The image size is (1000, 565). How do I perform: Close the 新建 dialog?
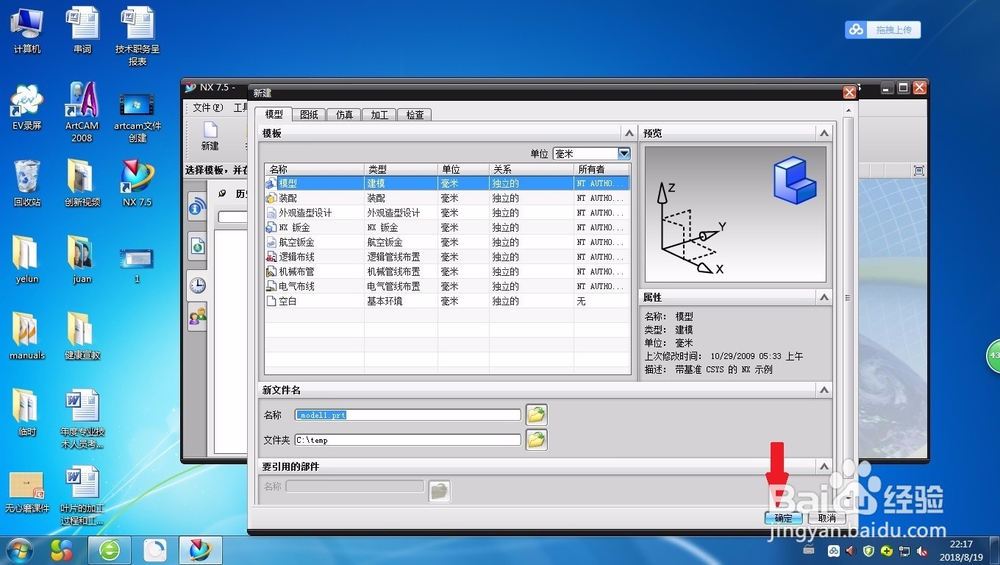coord(849,92)
